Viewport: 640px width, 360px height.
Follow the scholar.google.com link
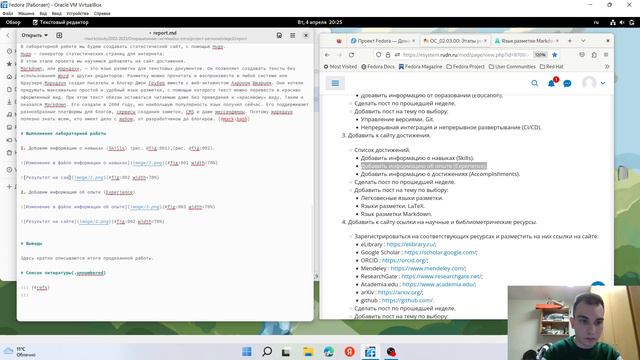pyautogui.click(x=440, y=252)
